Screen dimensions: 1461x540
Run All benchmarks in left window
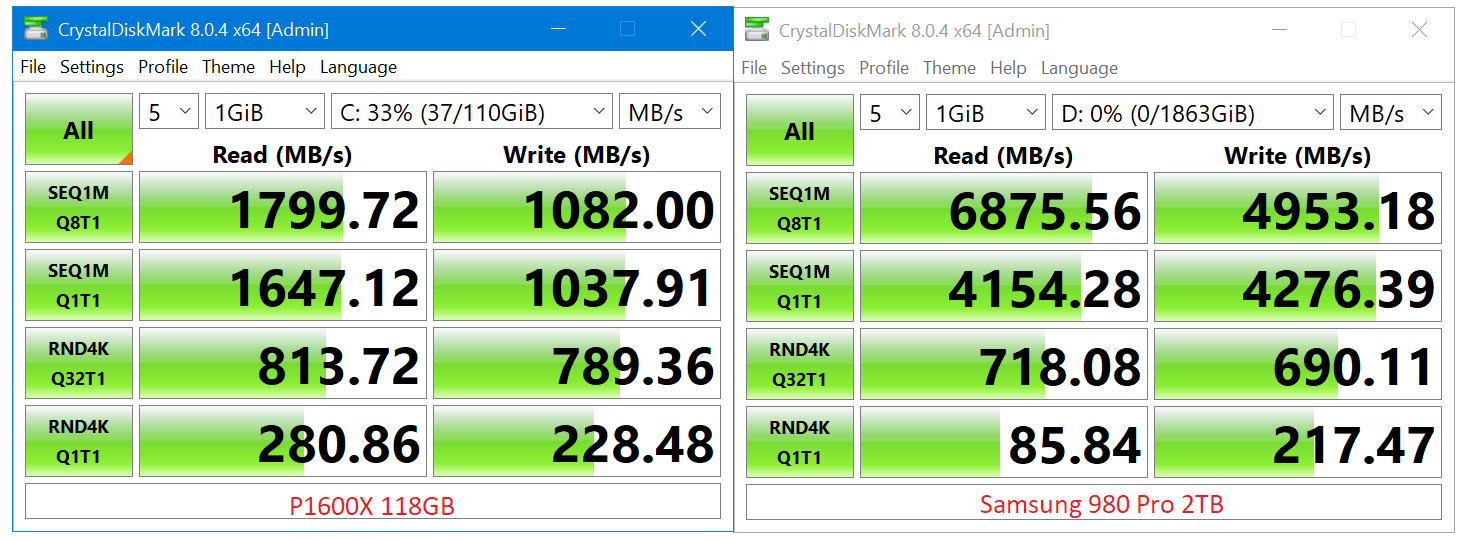point(79,129)
